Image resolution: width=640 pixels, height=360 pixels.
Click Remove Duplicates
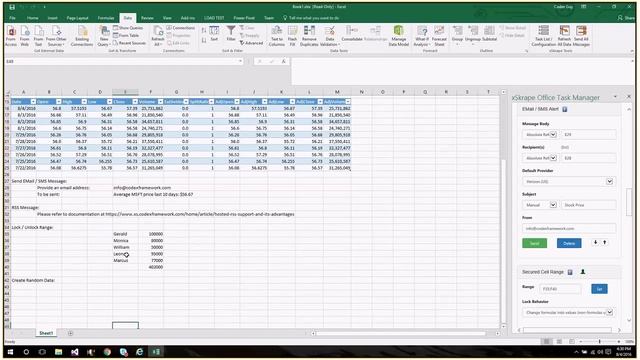[309, 36]
